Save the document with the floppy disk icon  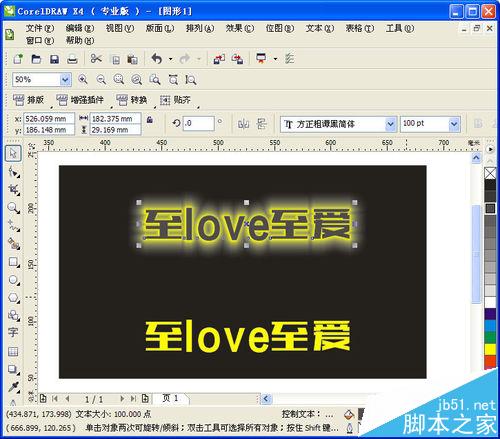pos(54,59)
